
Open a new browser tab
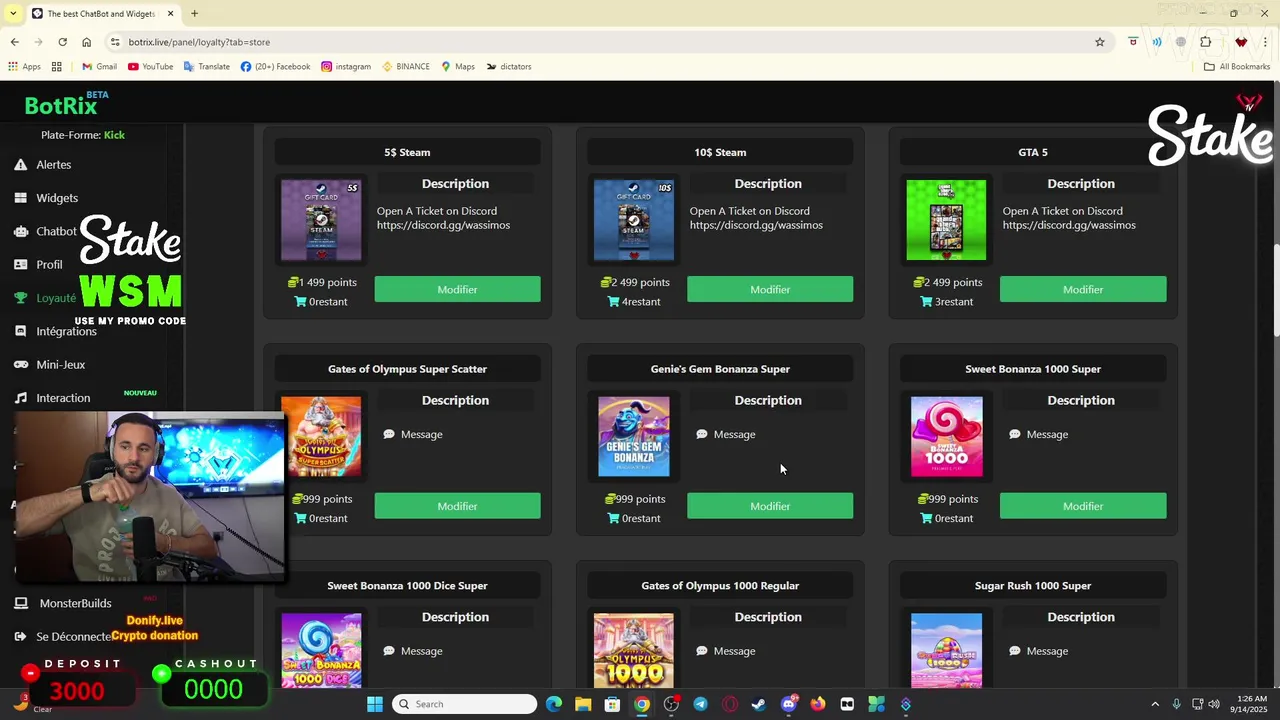pyautogui.click(x=194, y=13)
